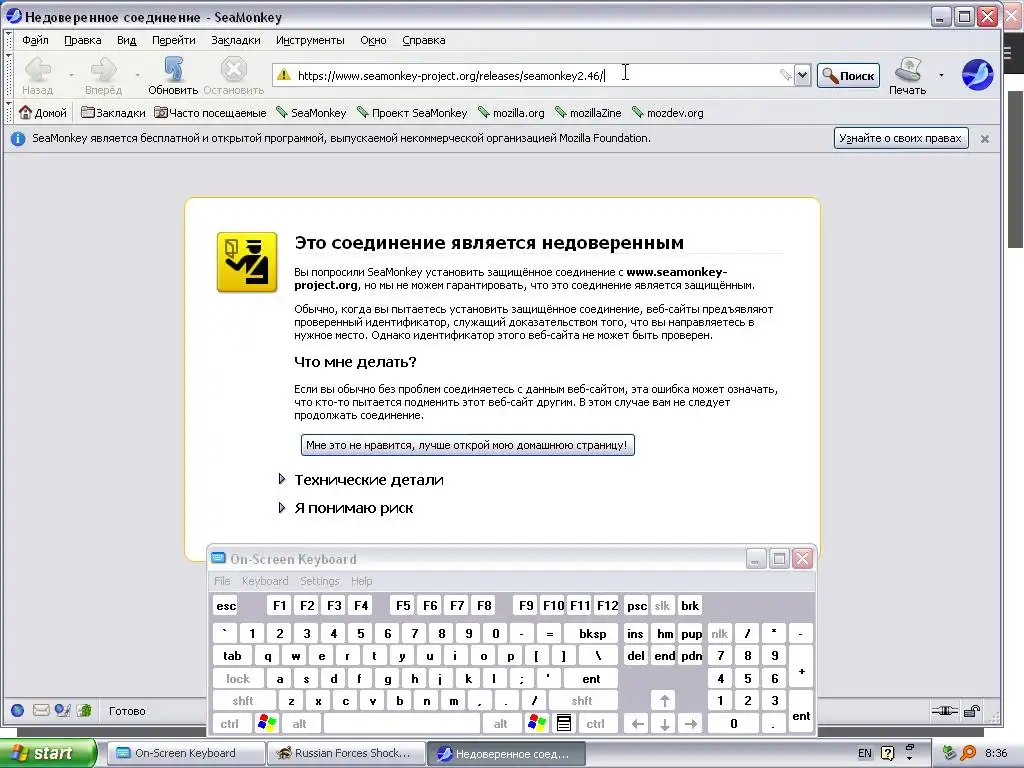Open the Перейти menu
The height and width of the screenshot is (768, 1024).
pyautogui.click(x=174, y=40)
